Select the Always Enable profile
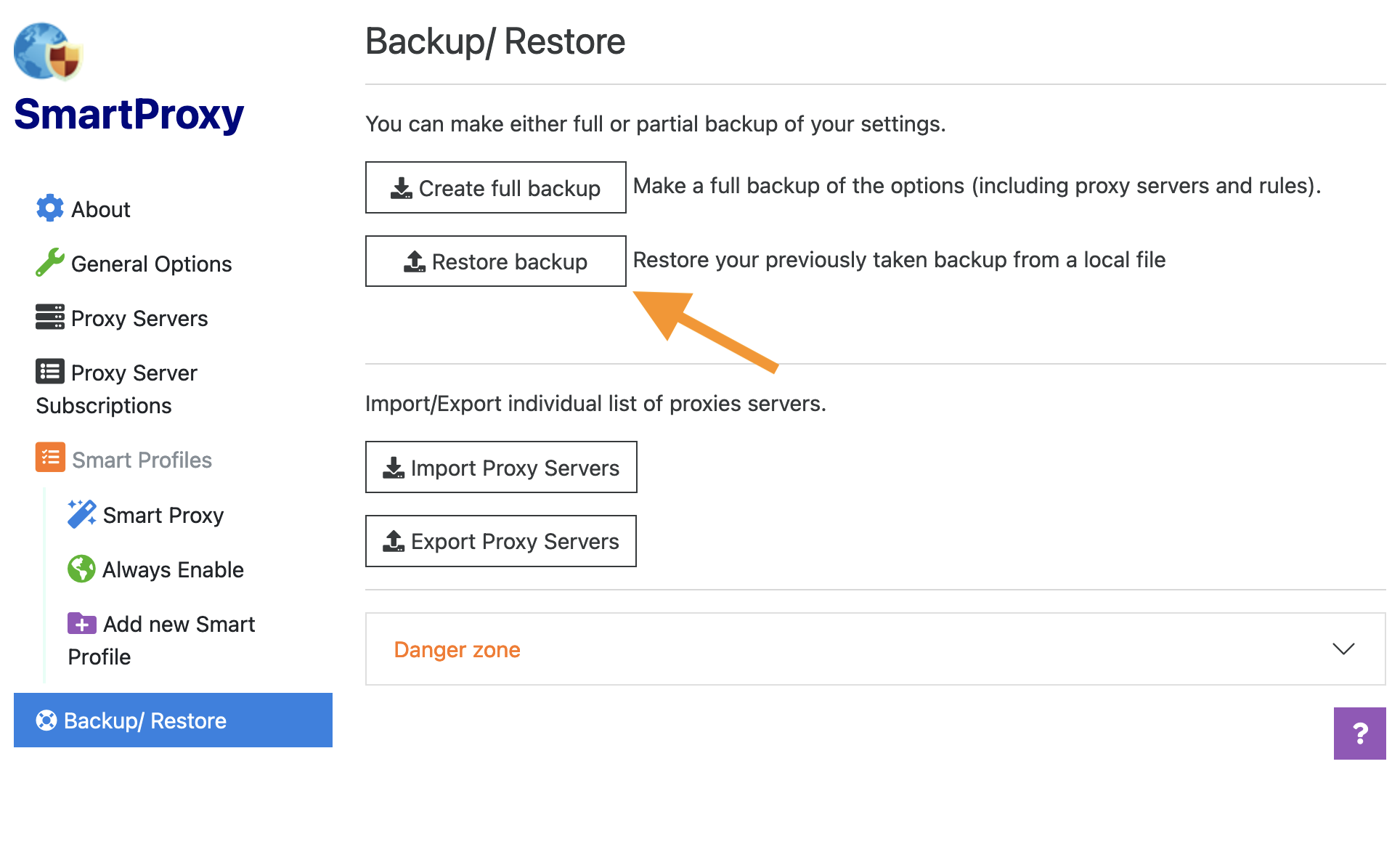 [173, 569]
